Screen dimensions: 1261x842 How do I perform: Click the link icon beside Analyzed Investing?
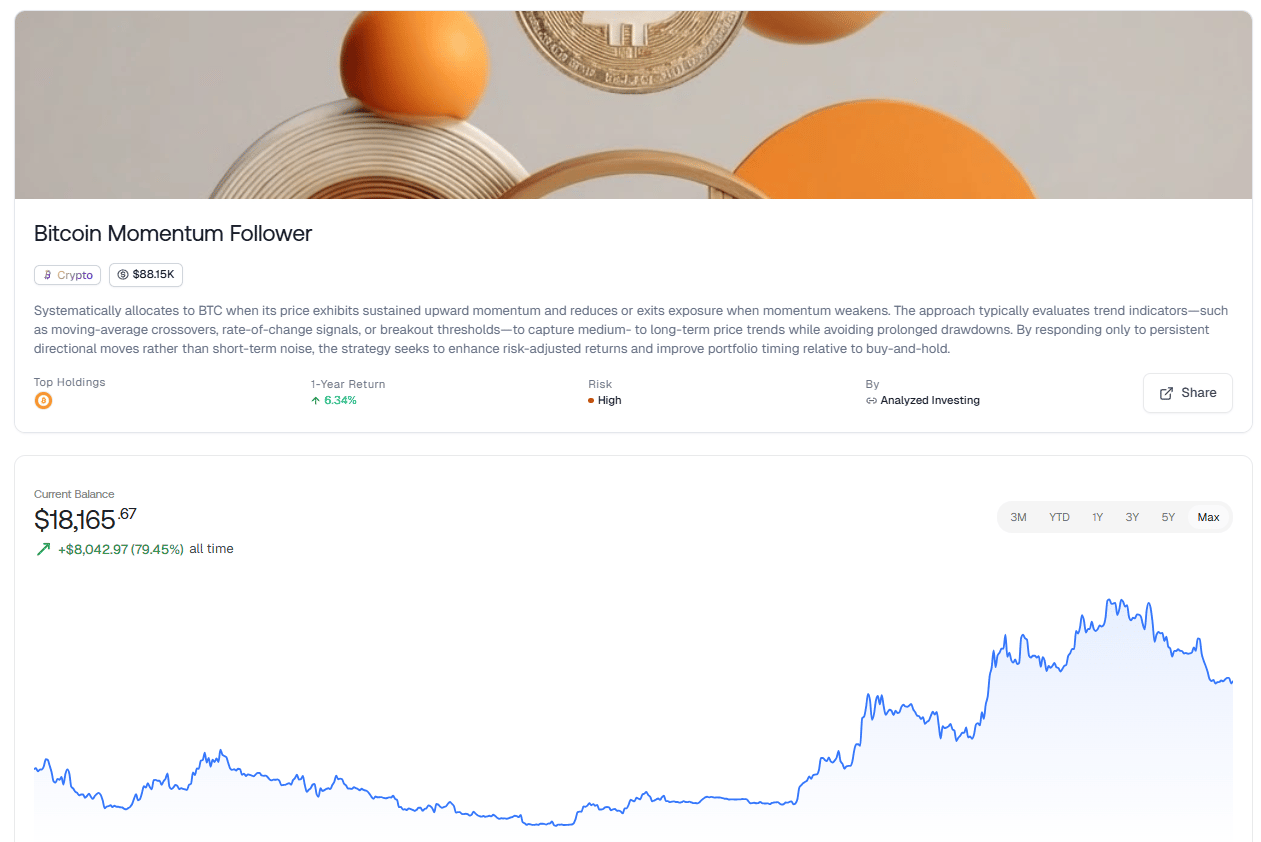871,400
